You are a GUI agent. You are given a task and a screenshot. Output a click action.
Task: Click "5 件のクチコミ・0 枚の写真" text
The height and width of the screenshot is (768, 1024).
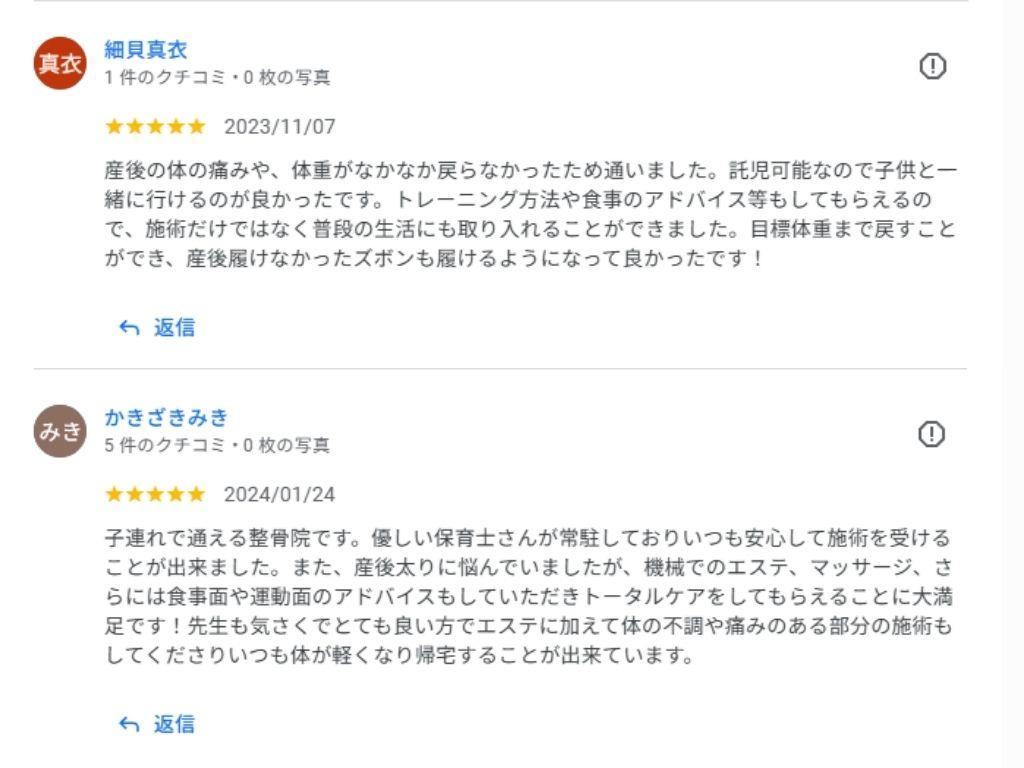pos(217,445)
